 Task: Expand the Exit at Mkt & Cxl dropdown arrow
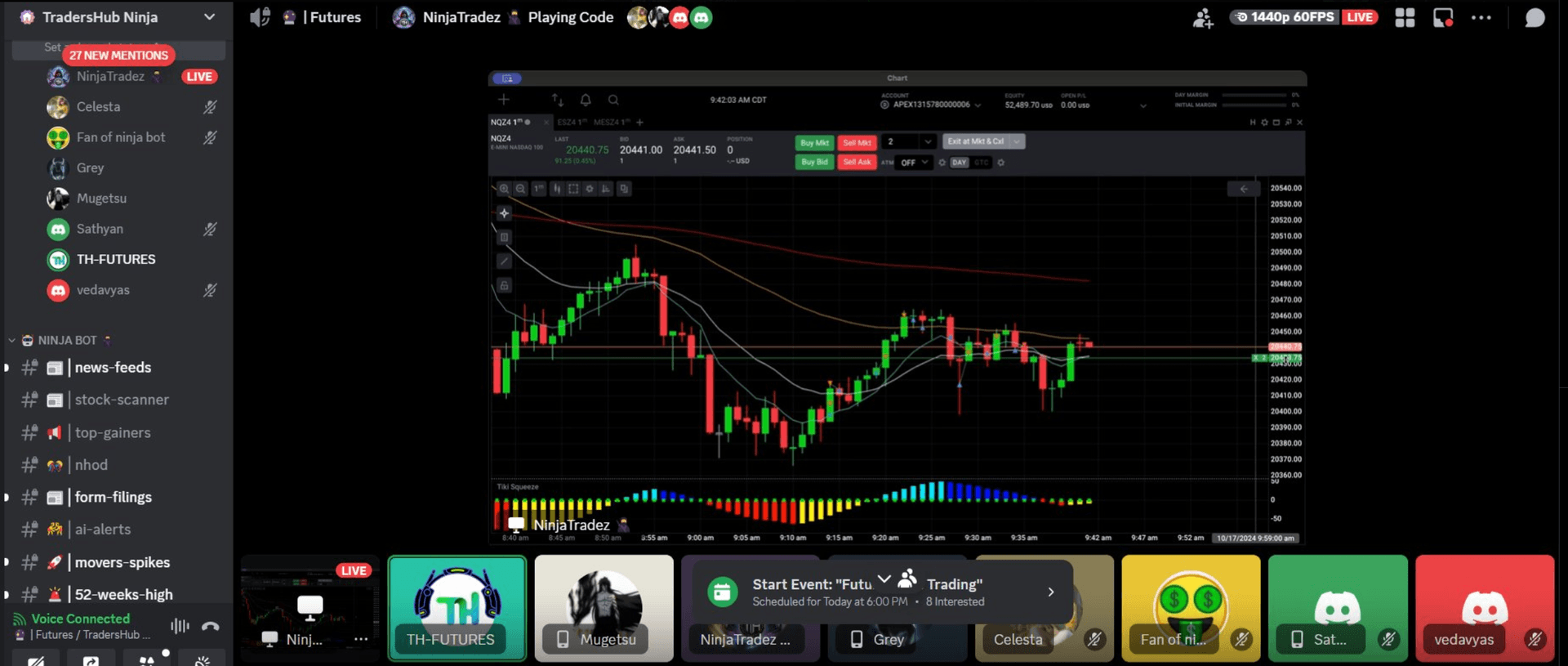1017,141
